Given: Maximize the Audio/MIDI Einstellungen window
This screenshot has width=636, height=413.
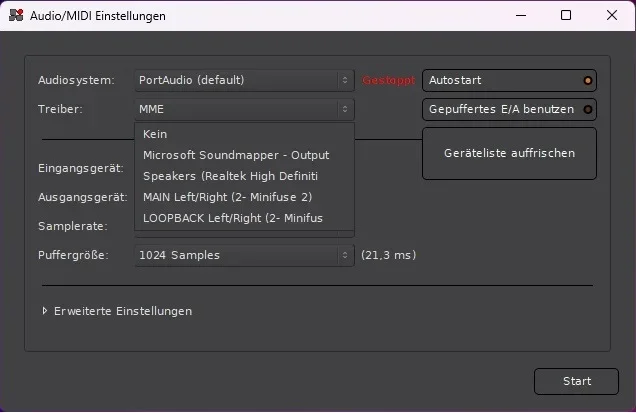Looking at the screenshot, I should pyautogui.click(x=566, y=15).
